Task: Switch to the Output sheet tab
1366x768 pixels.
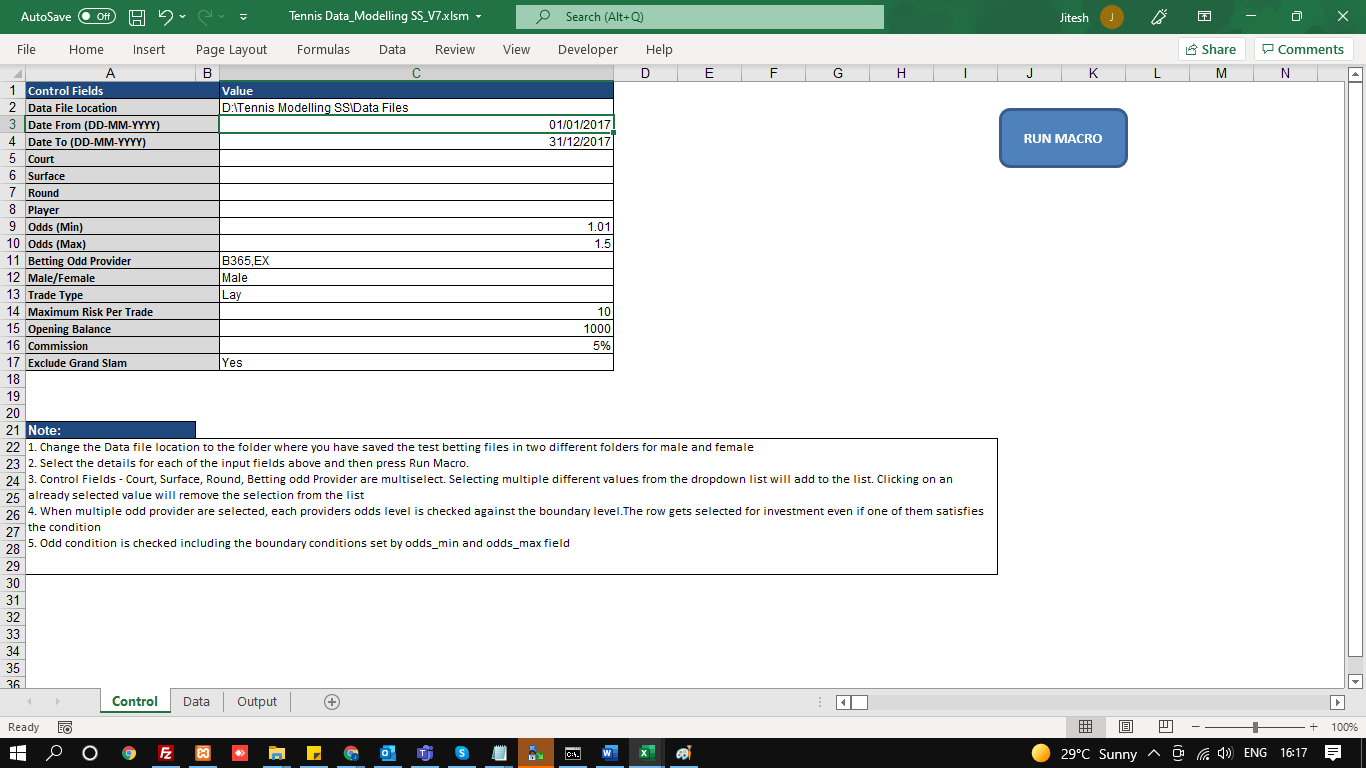Action: (x=257, y=702)
